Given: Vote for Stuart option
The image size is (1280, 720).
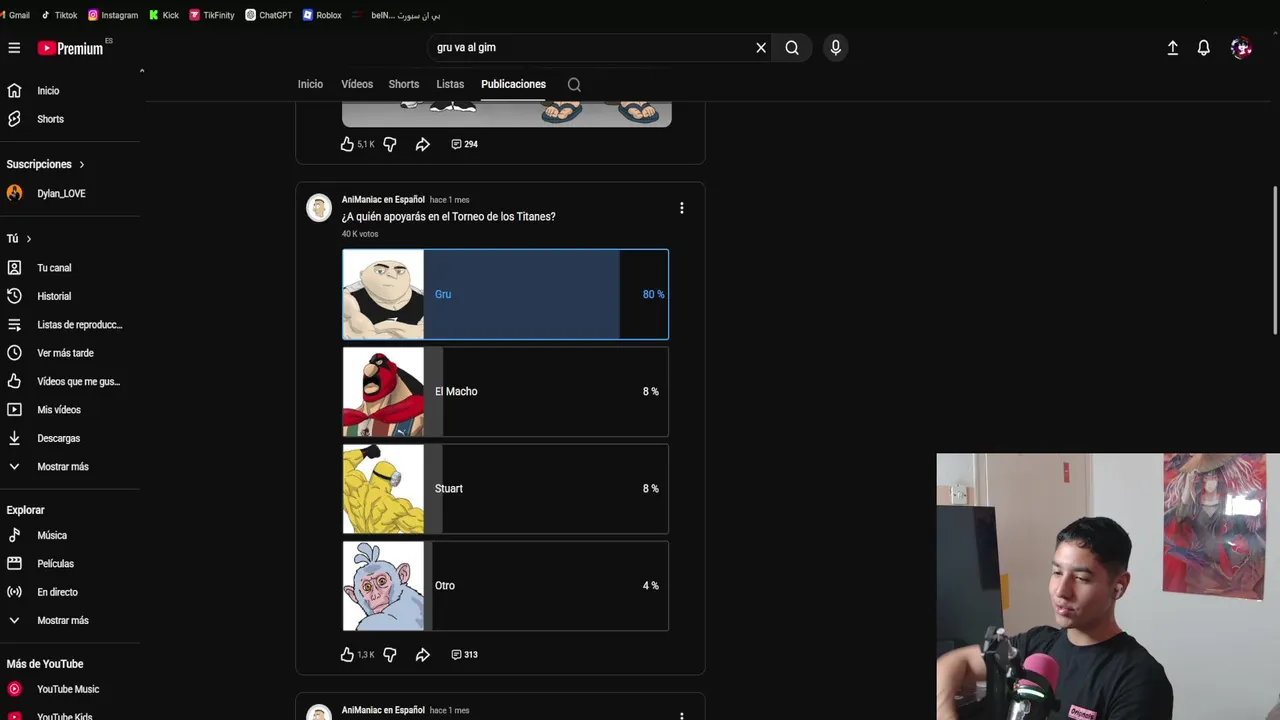Looking at the screenshot, I should pos(505,488).
